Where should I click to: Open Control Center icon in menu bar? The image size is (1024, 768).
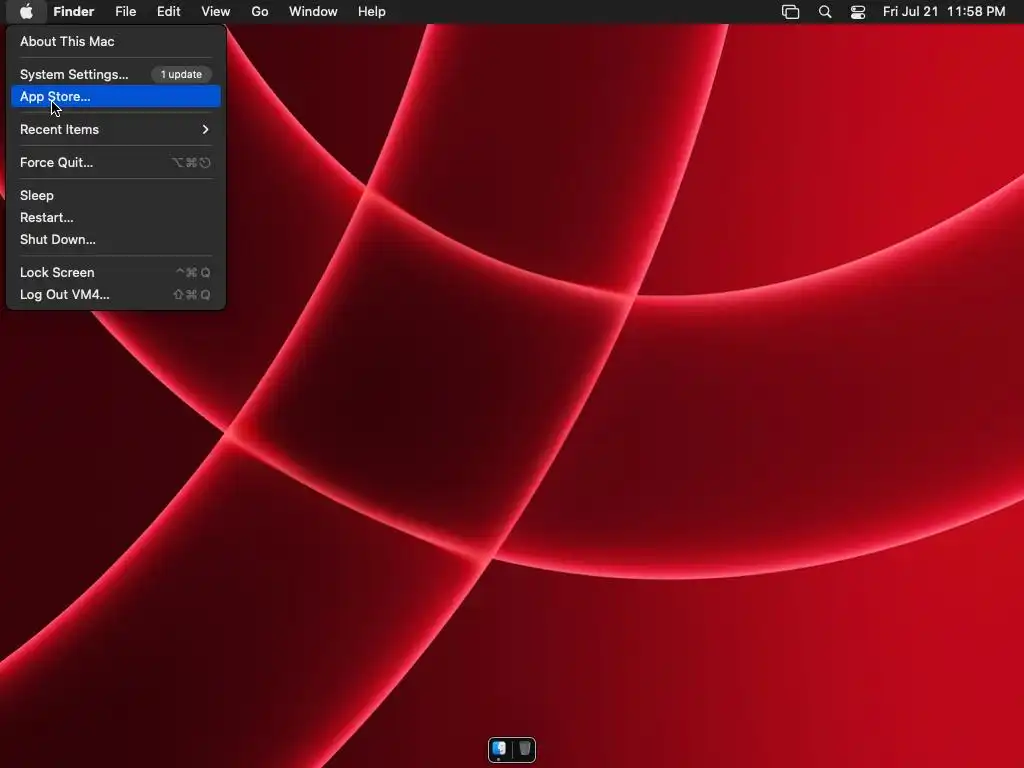click(857, 12)
